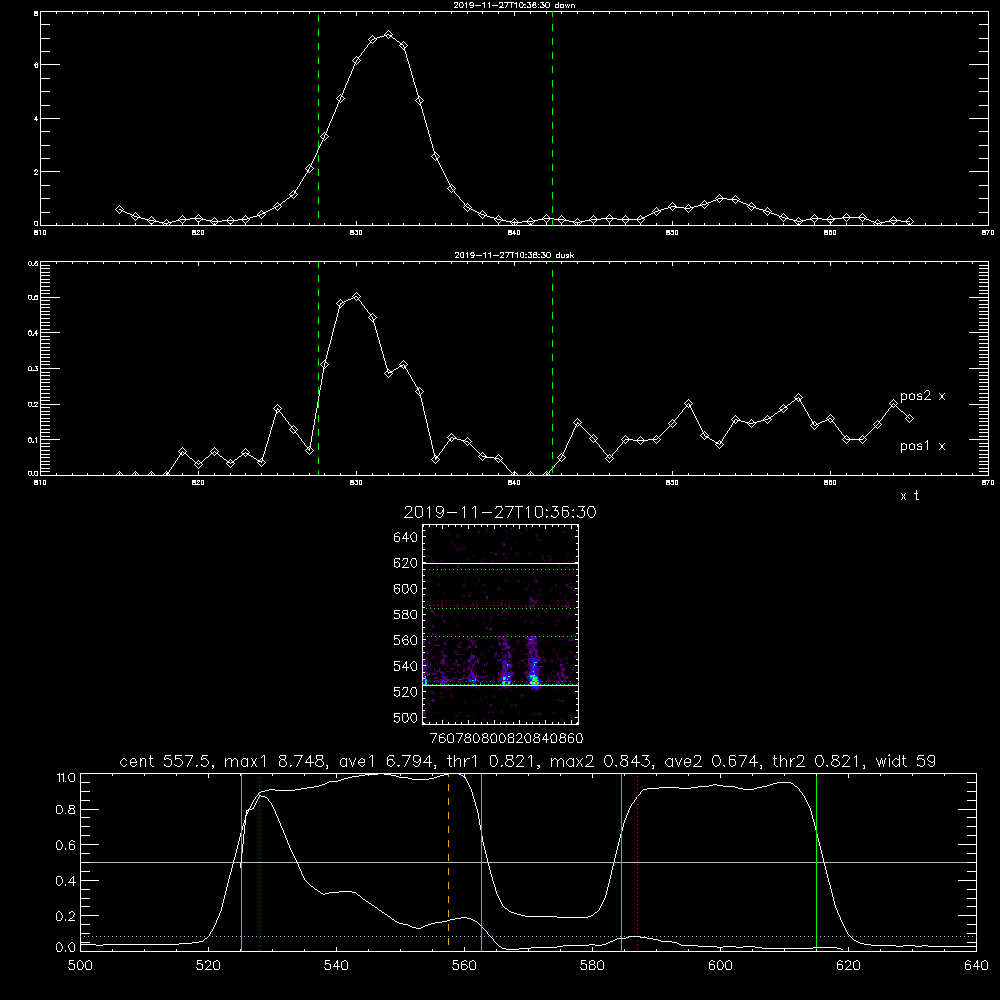1000x1000 pixels.
Task: Select the 'pos2 x' label
Action: [922, 396]
